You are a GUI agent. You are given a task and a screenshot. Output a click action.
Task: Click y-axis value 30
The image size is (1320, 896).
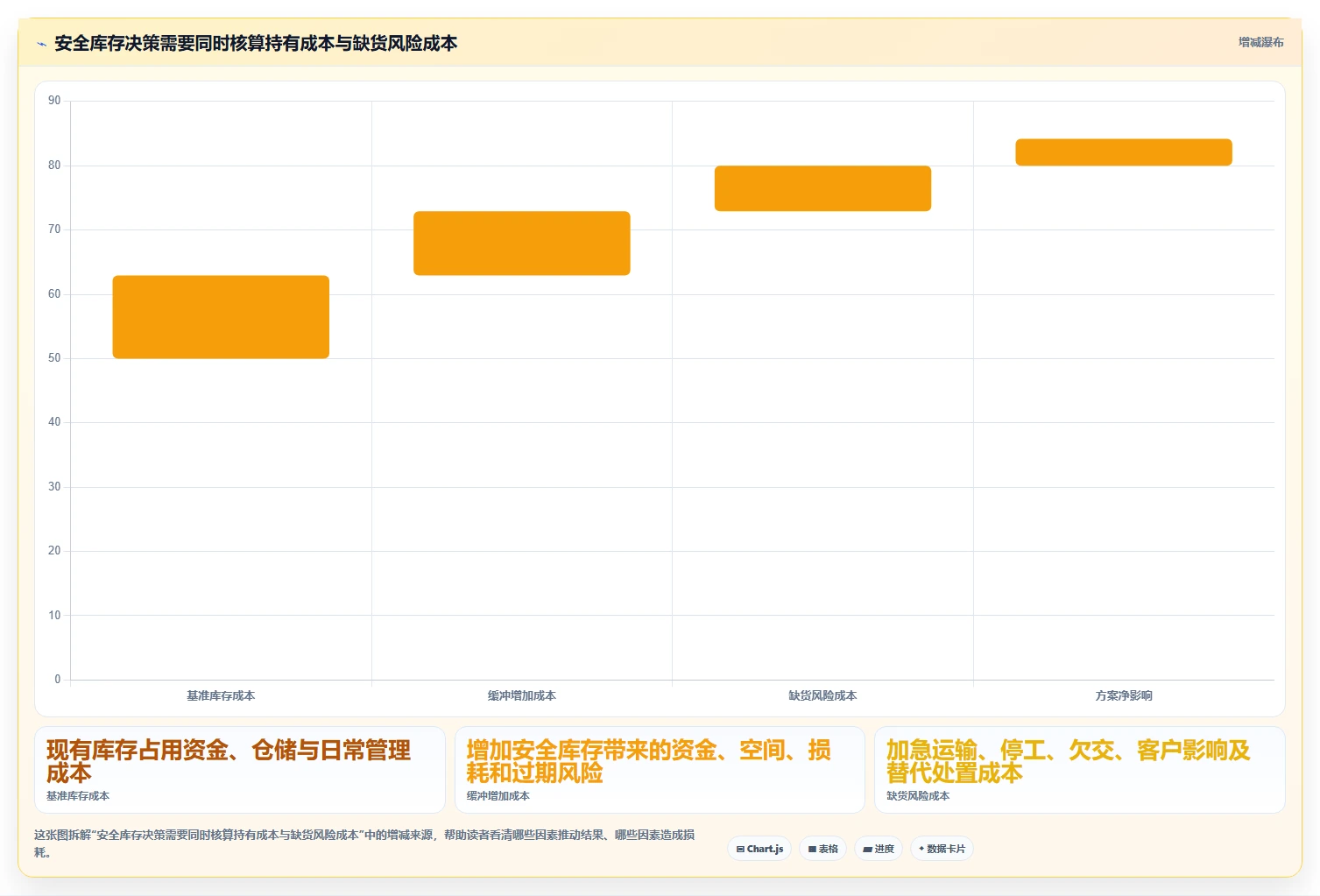point(54,487)
